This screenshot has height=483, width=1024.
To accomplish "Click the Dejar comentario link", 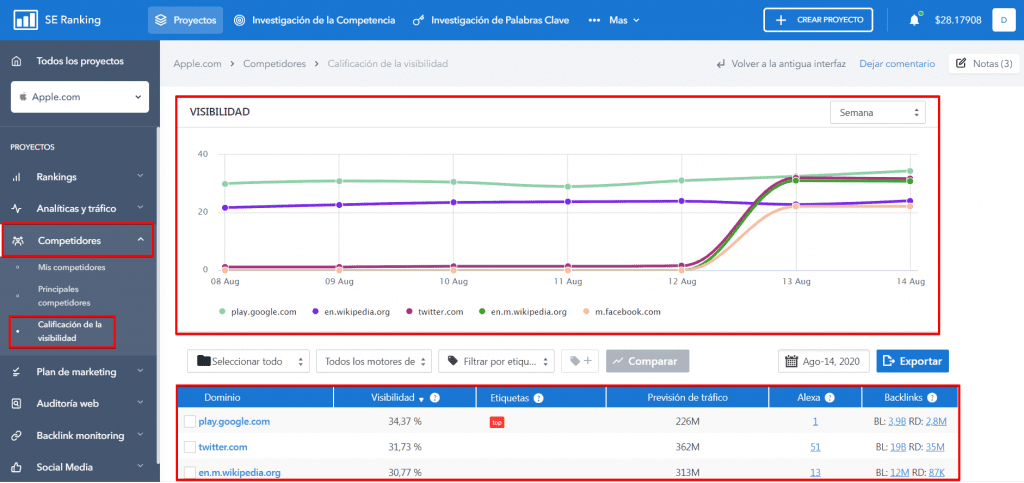I will pos(897,64).
